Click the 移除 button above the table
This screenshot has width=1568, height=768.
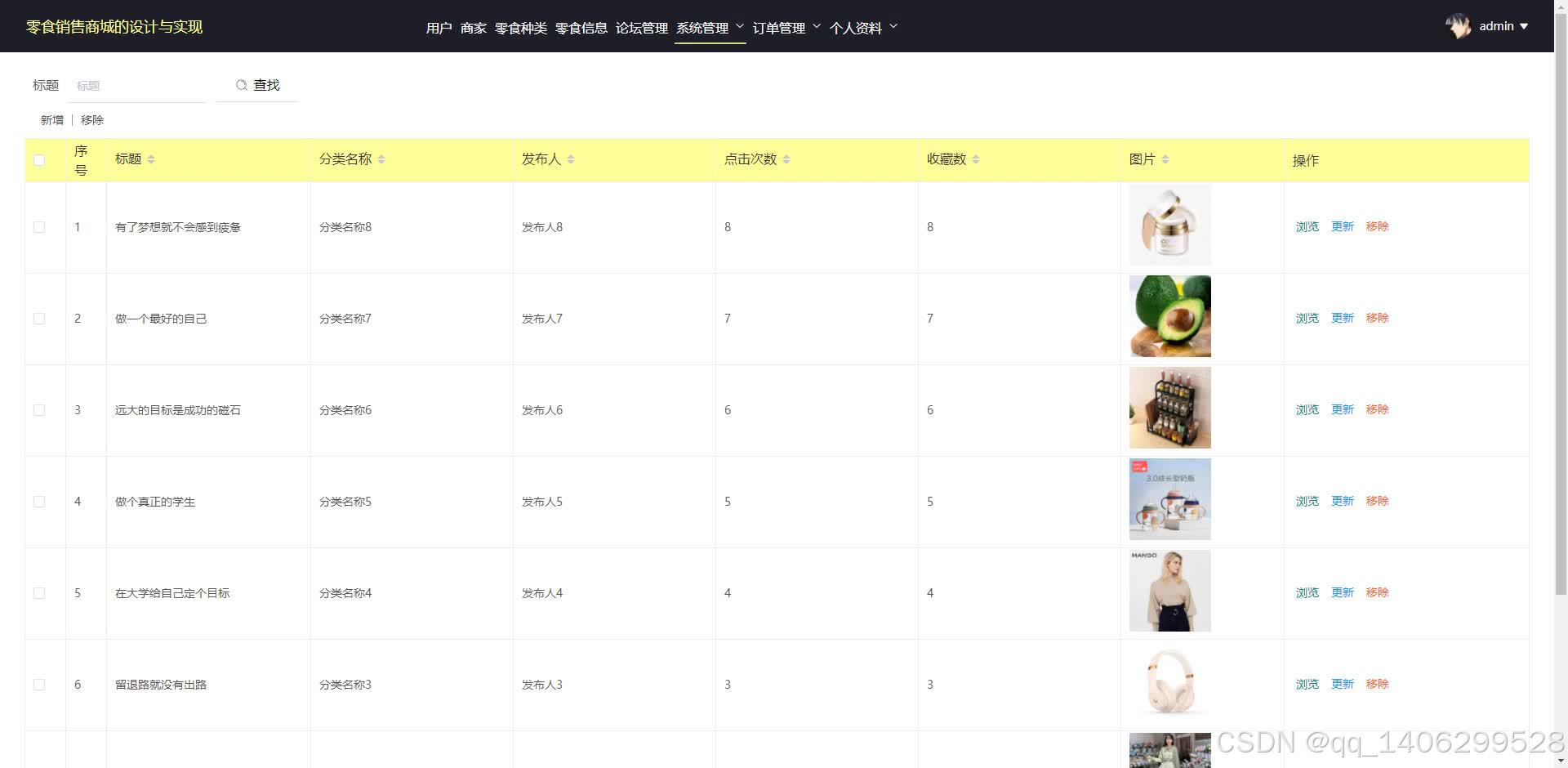[x=92, y=120]
